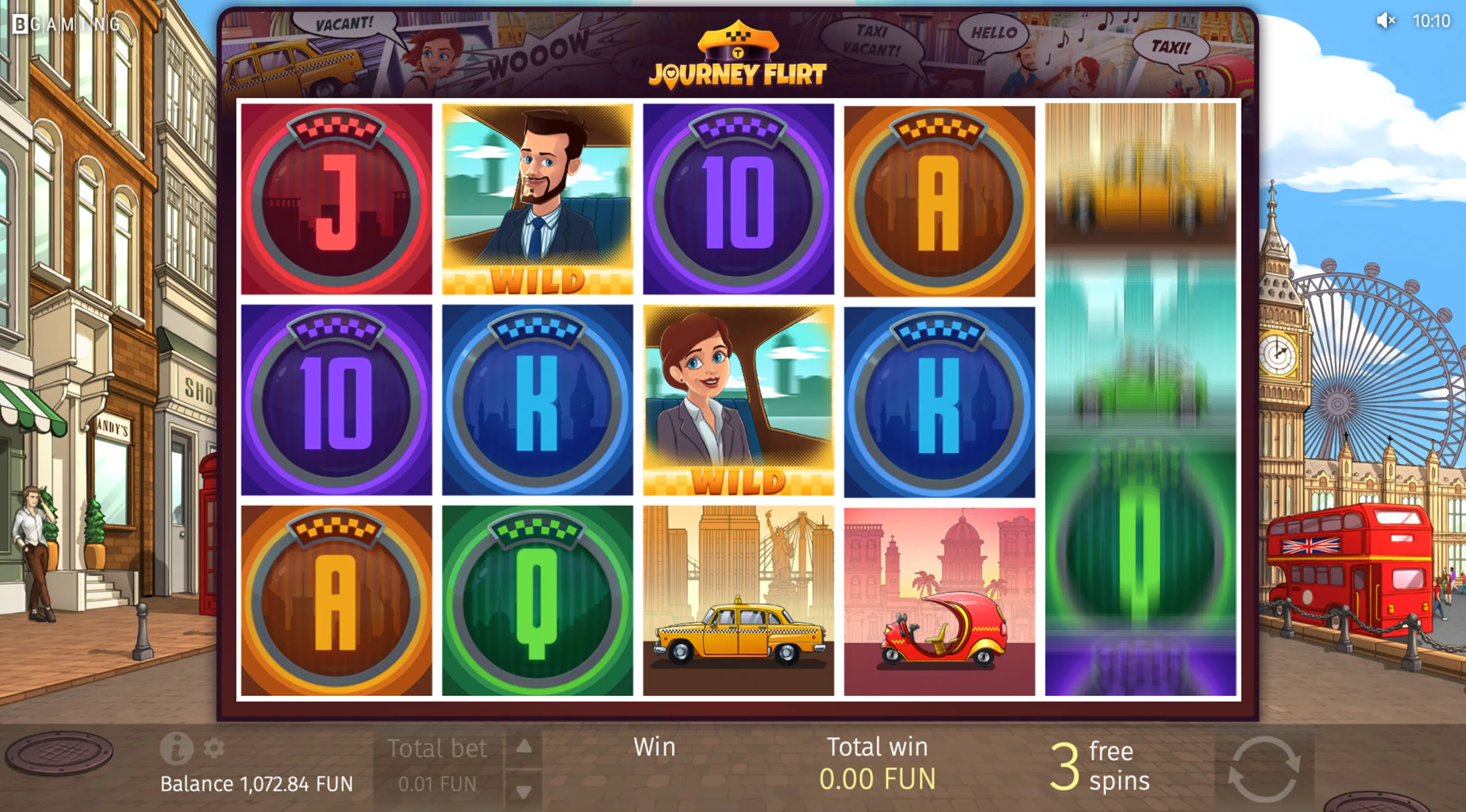Viewport: 1466px width, 812px height.
Task: Decrease total bet with down arrow
Action: point(524,790)
